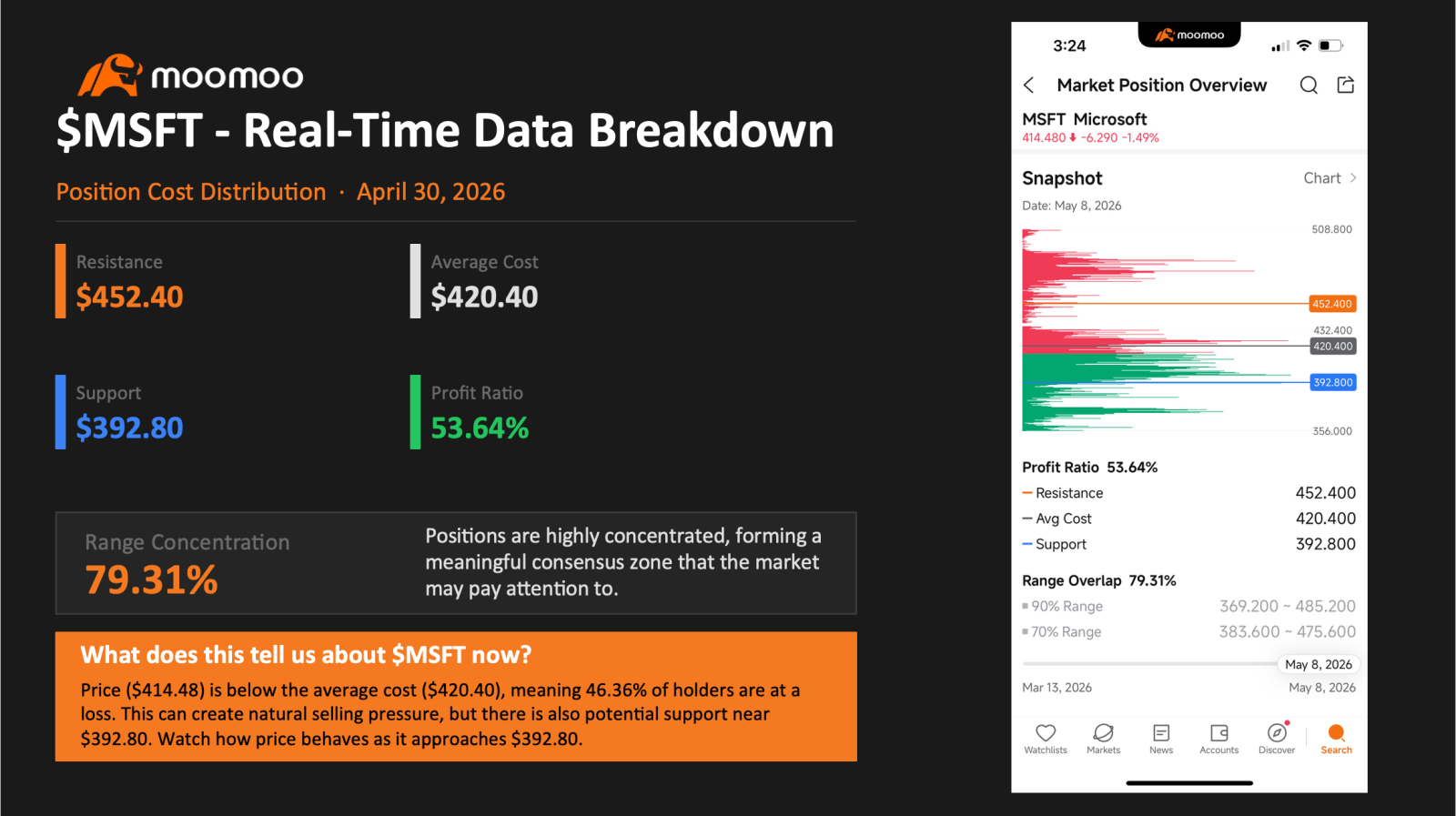Open the Watchlists heart icon

1046,739
